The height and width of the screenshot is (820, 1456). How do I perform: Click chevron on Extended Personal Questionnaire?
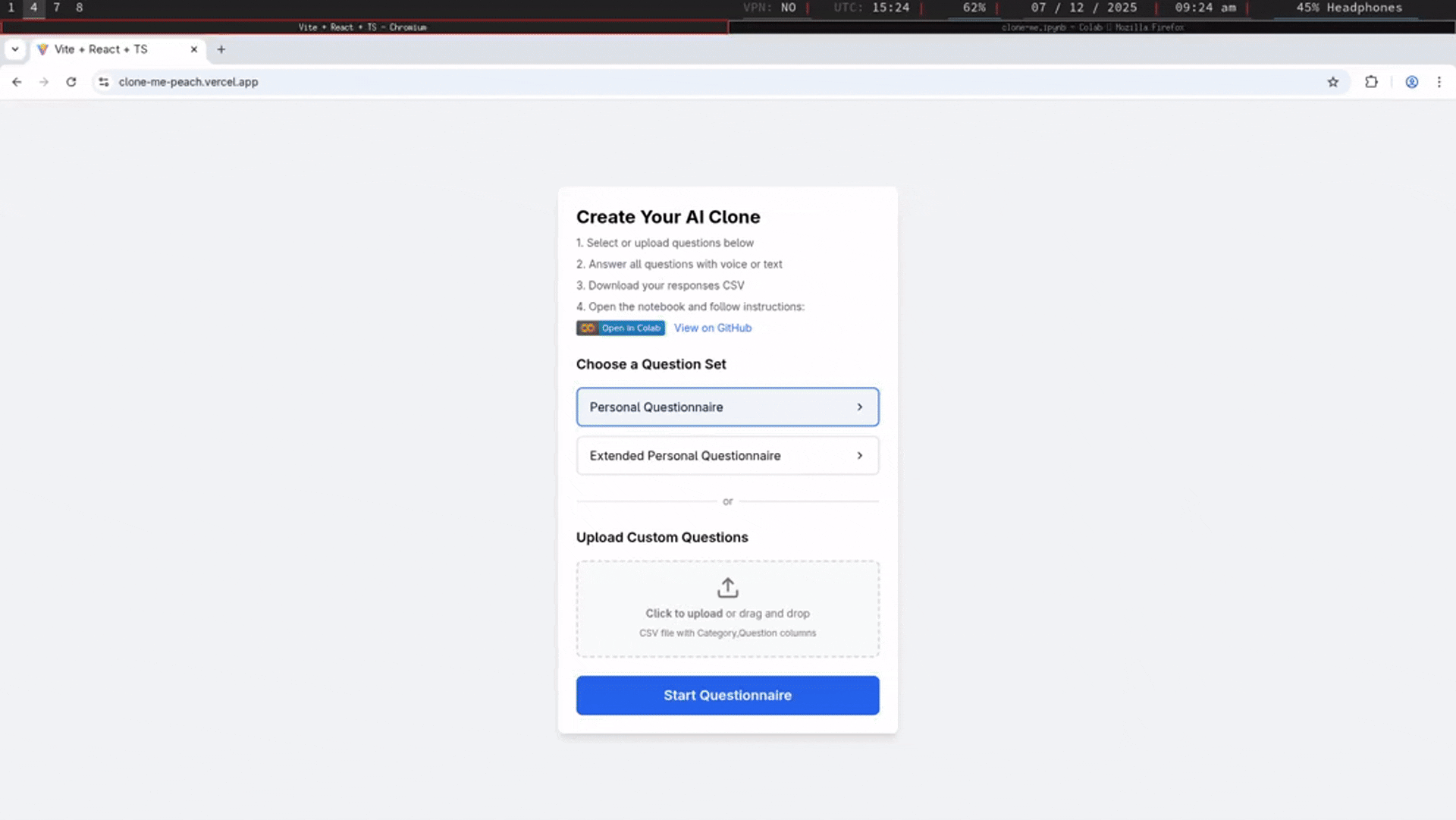click(860, 456)
